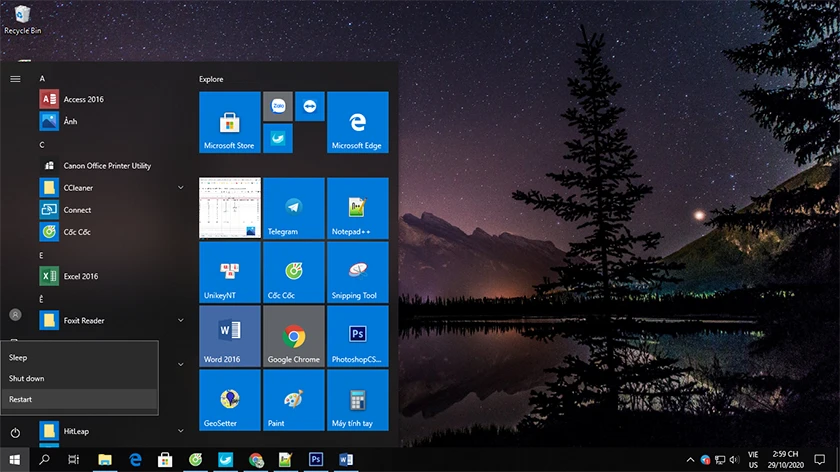Image resolution: width=840 pixels, height=472 pixels.
Task: Launch the Microsoft Edge tile
Action: 358,122
